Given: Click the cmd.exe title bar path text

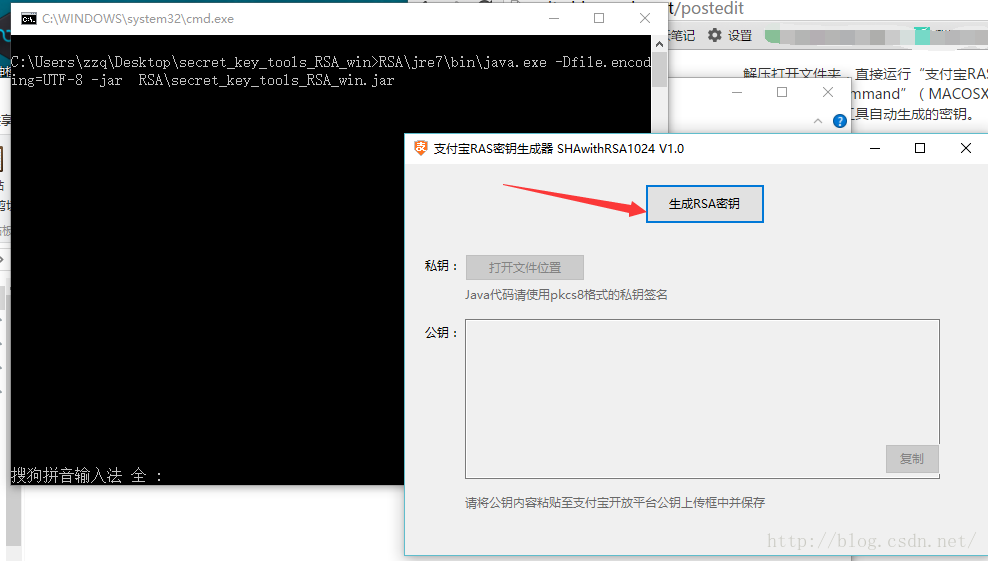Looking at the screenshot, I should coord(138,19).
